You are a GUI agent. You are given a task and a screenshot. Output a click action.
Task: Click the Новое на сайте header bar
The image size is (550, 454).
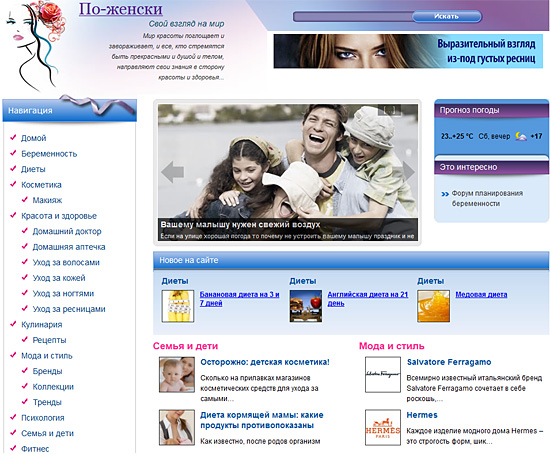tap(351, 260)
